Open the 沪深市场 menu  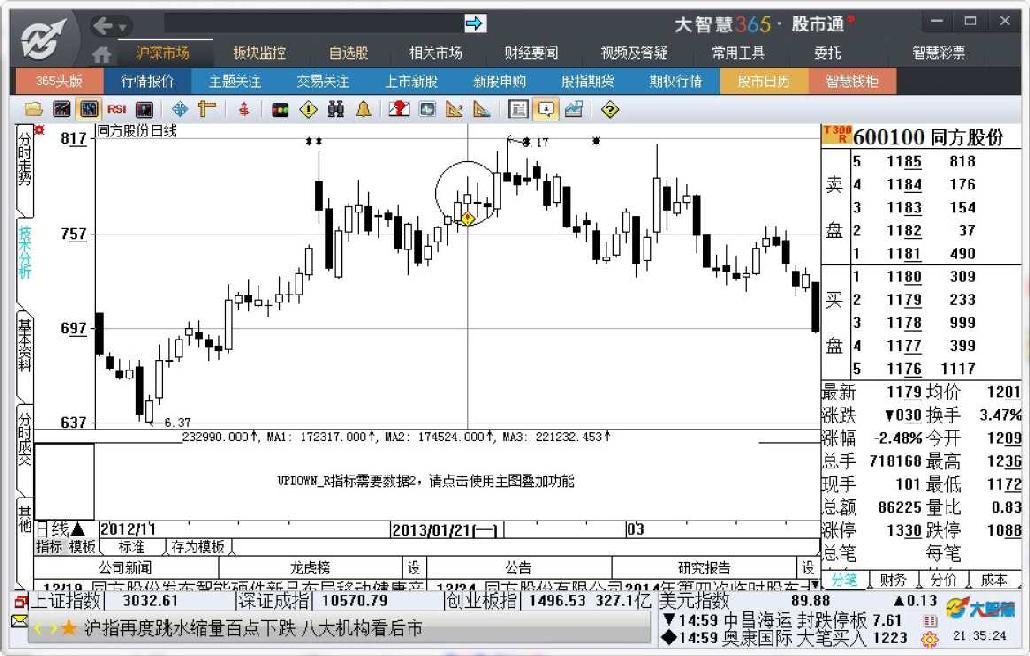click(163, 53)
